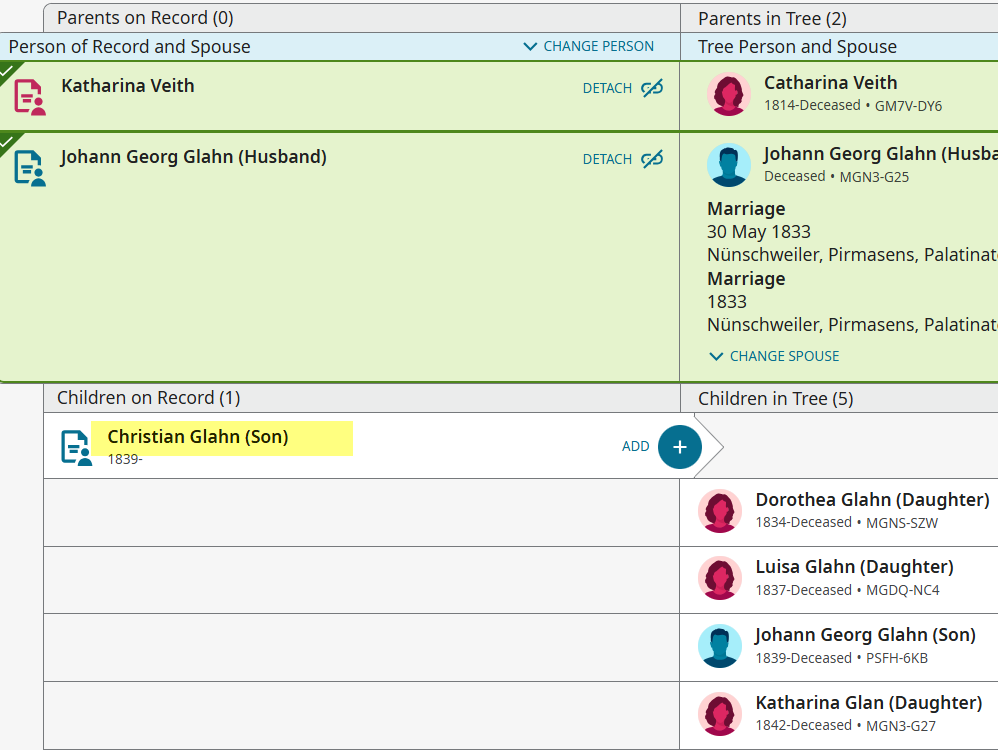
Task: Expand the CHANGE SPOUSE dropdown
Action: (775, 357)
